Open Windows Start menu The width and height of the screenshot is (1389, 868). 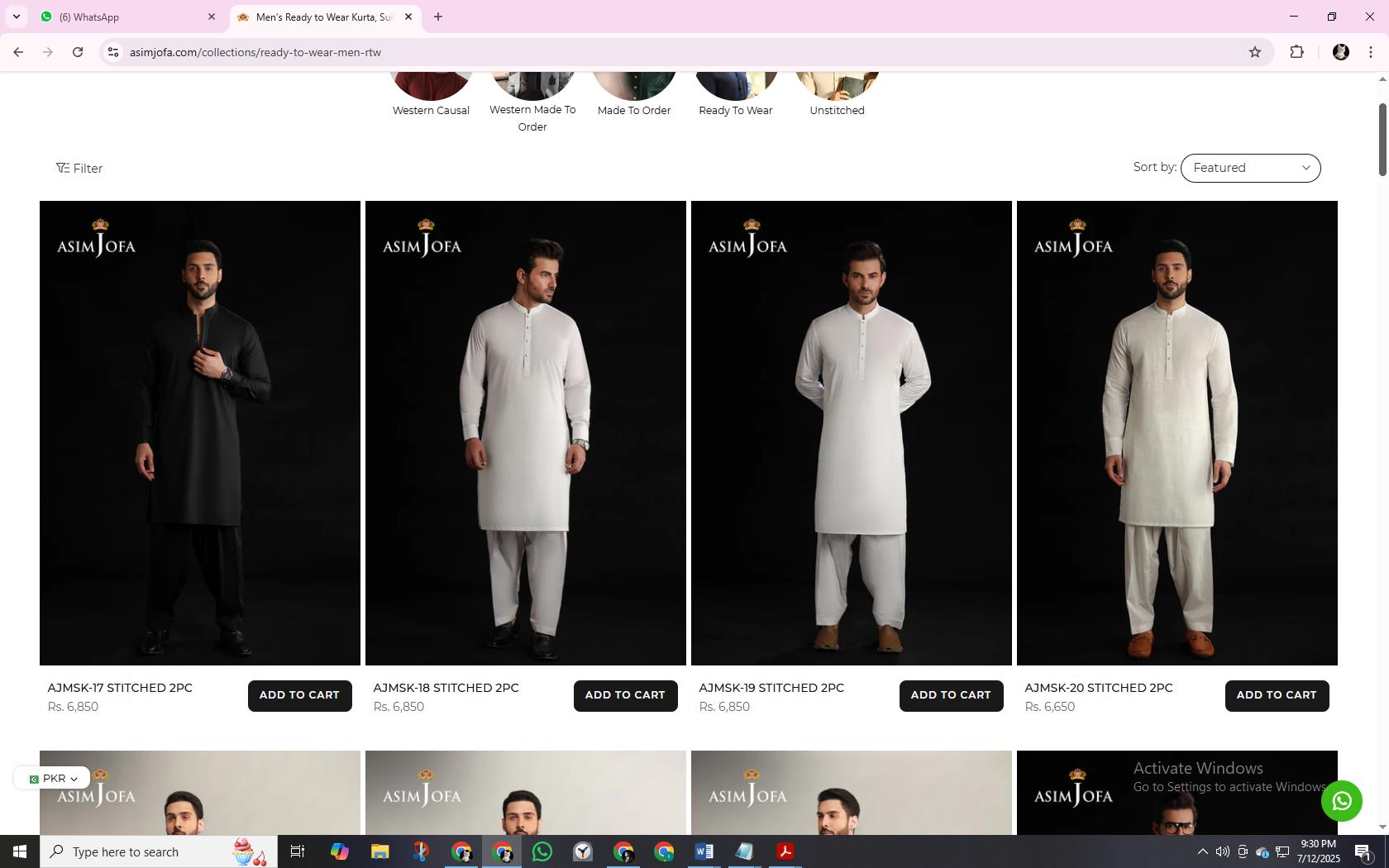tap(20, 851)
